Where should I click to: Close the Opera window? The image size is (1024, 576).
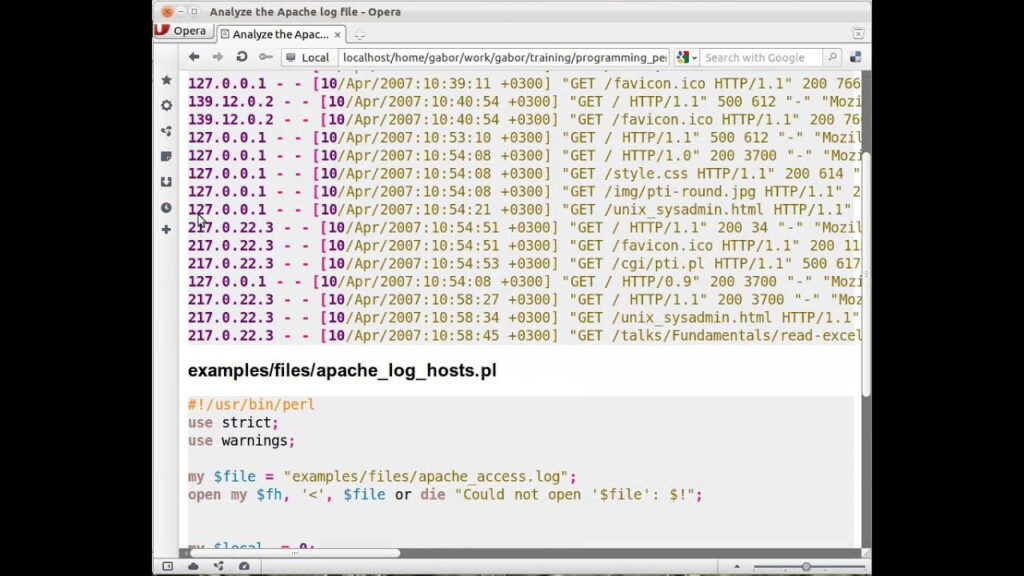[x=167, y=12]
